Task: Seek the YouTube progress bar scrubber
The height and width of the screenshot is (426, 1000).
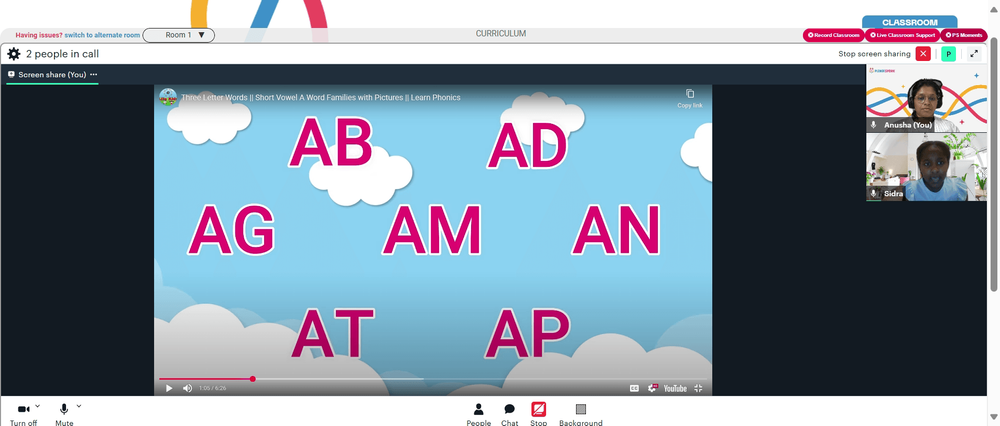Action: [253, 379]
